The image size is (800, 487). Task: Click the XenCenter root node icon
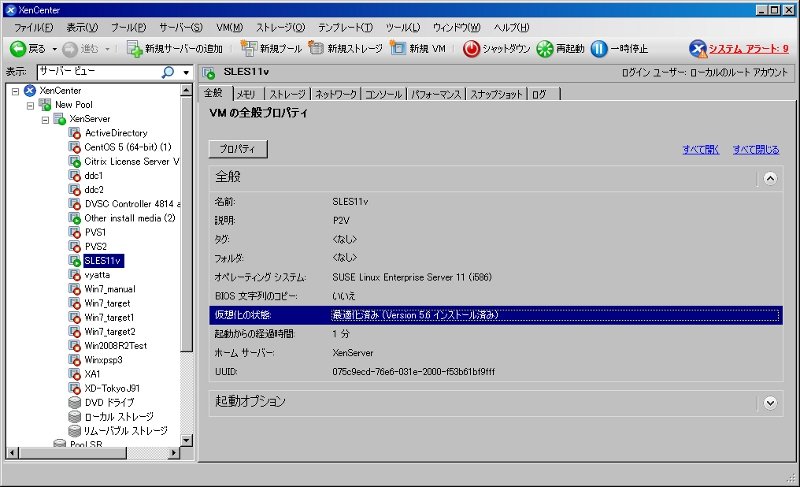click(30, 91)
